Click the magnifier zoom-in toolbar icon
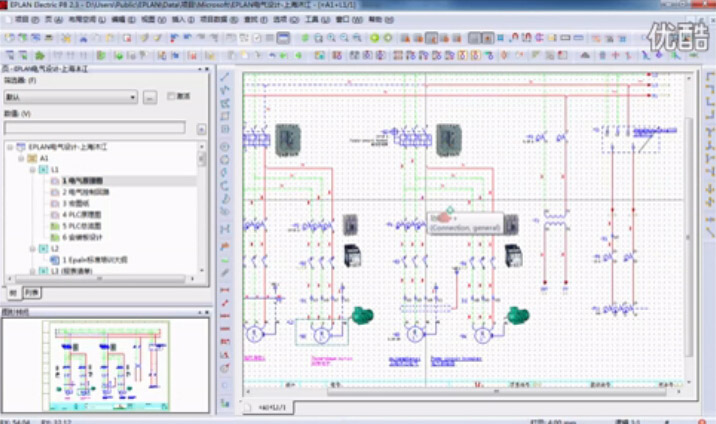716x424 pixels. click(331, 38)
